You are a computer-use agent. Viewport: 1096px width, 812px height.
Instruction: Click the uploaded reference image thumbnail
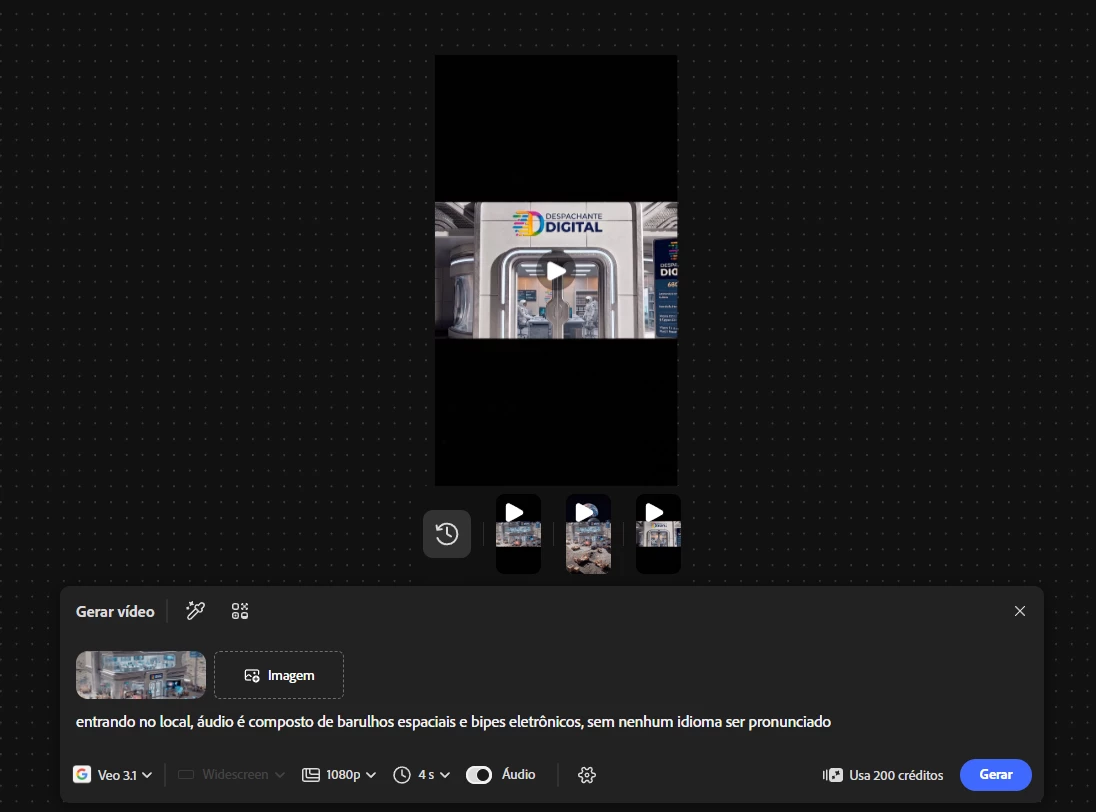tap(140, 675)
